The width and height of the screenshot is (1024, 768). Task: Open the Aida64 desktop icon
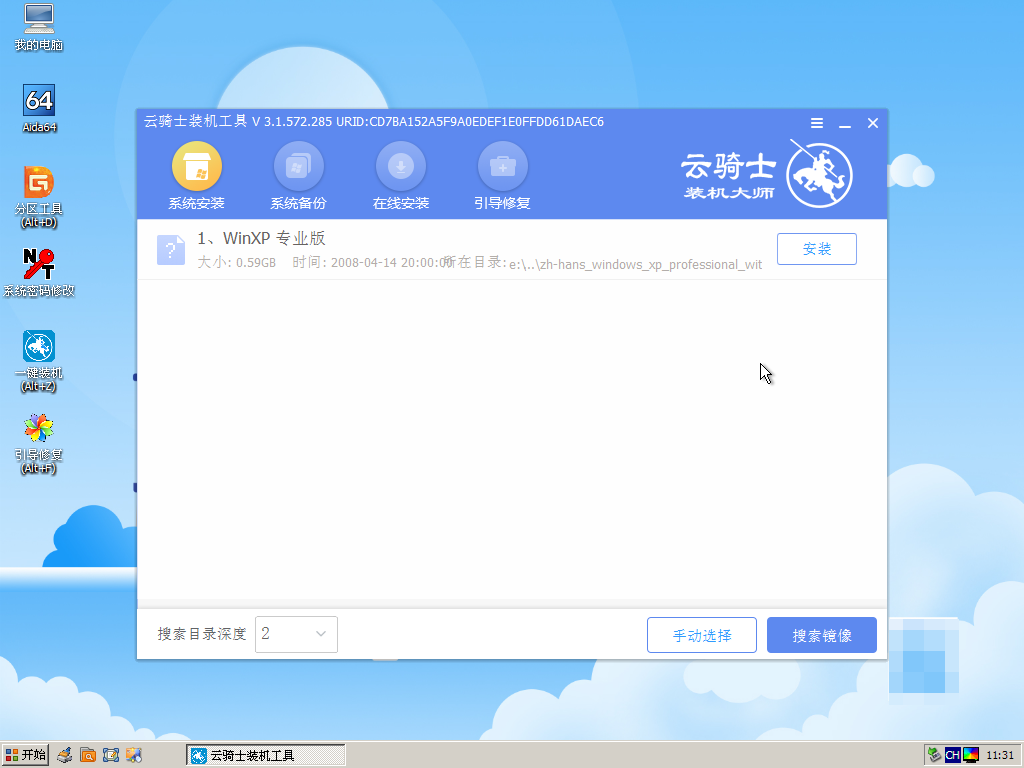[x=39, y=109]
